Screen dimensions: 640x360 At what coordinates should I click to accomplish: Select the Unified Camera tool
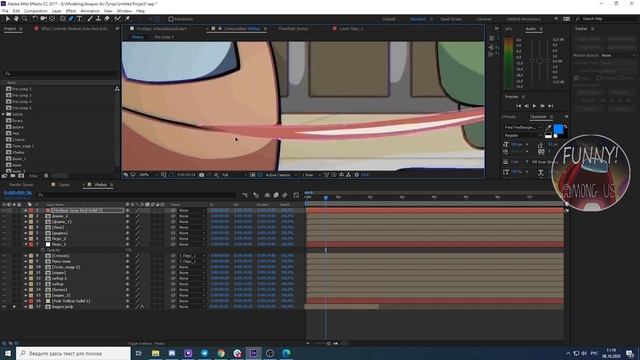(x=43, y=19)
